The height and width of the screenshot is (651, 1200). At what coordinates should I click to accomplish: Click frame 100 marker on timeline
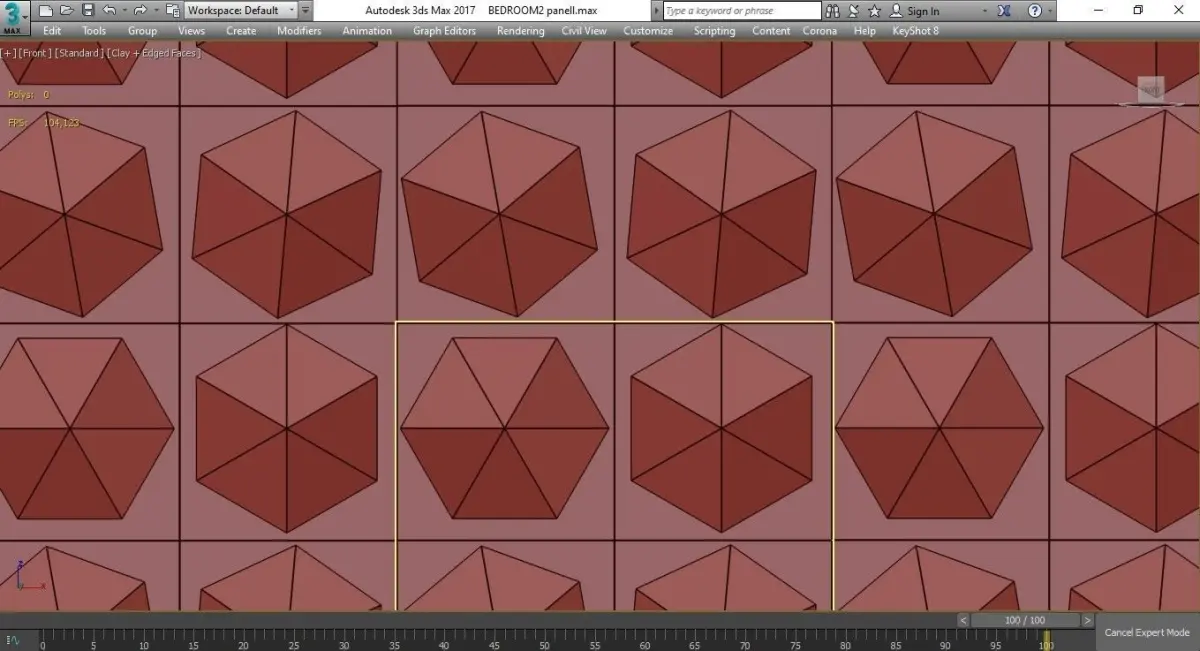point(1046,638)
